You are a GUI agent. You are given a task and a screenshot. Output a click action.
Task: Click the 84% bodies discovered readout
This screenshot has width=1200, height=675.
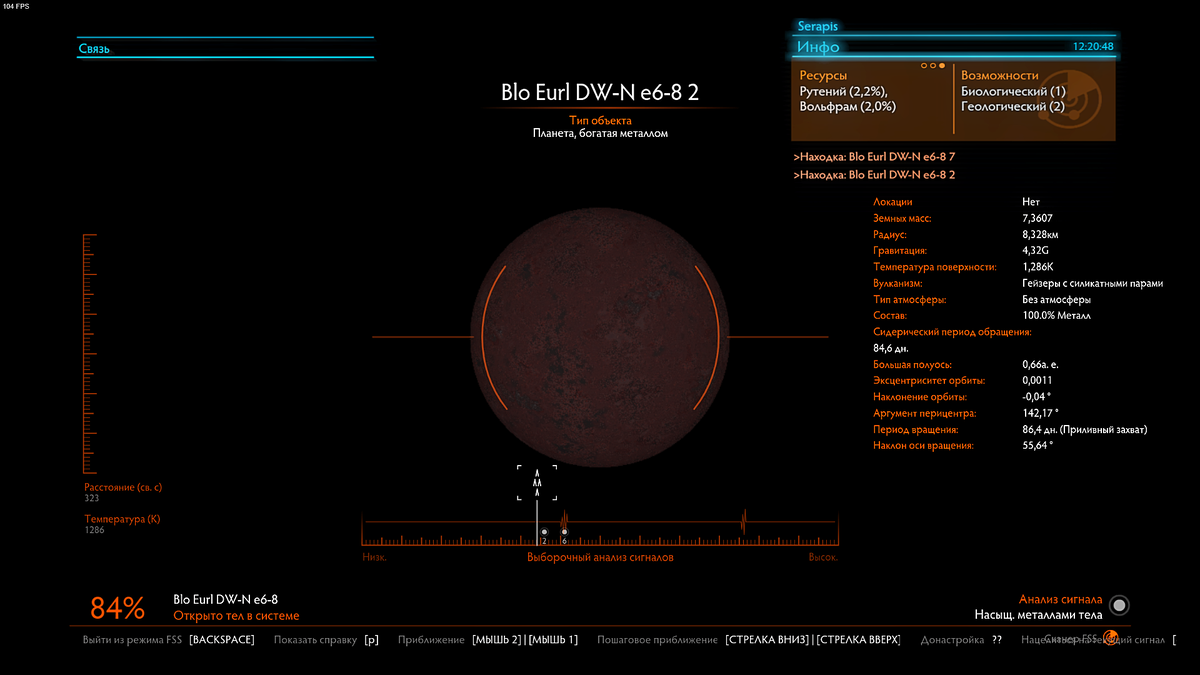[118, 608]
